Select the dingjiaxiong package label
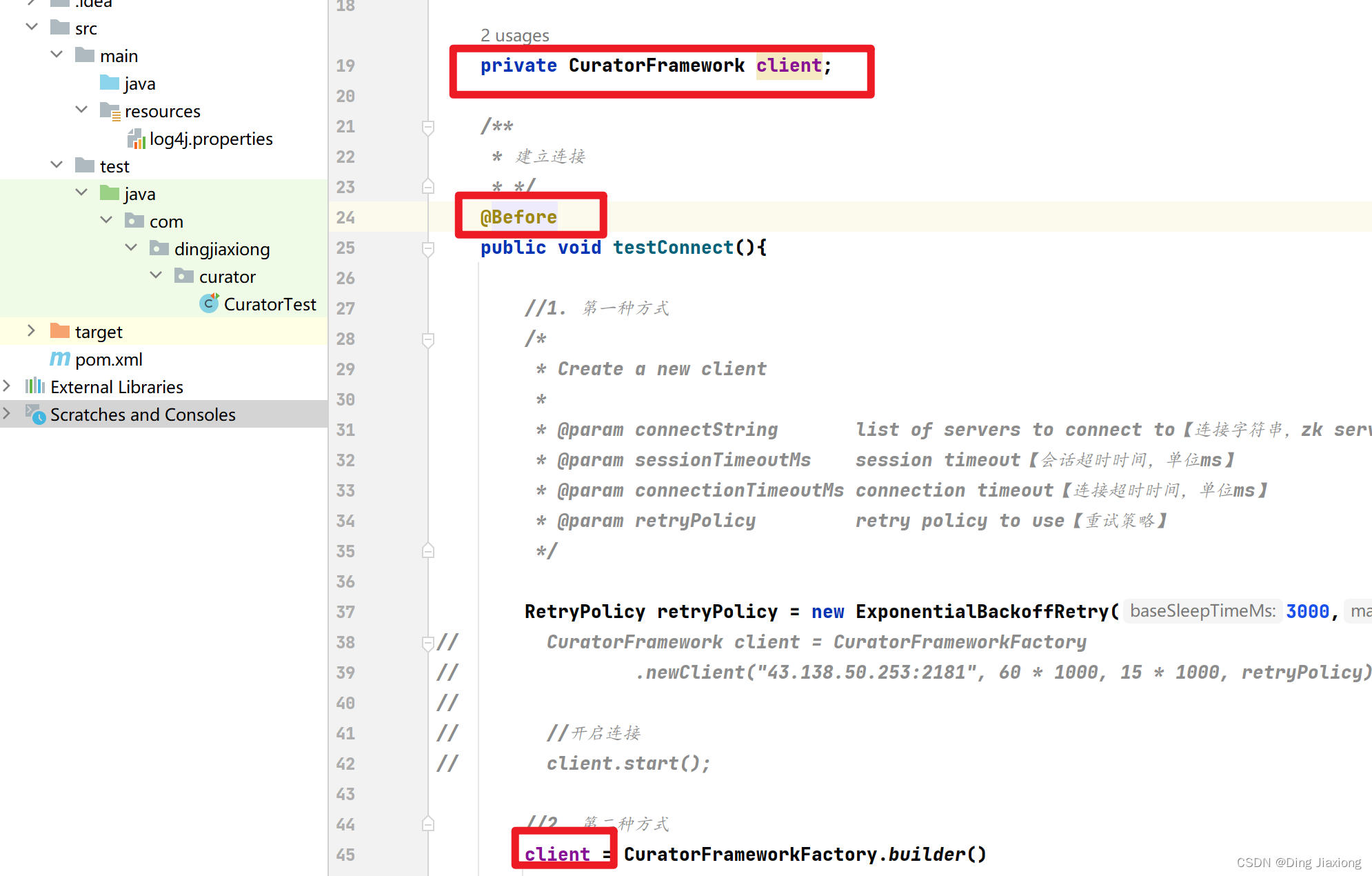This screenshot has width=1372, height=876. pos(222,249)
